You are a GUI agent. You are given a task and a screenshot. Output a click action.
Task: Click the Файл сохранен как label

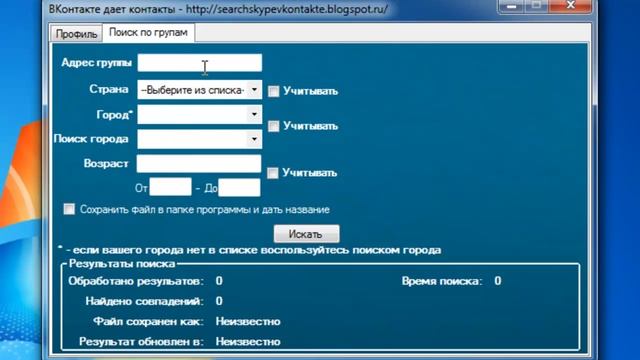[x=149, y=322]
